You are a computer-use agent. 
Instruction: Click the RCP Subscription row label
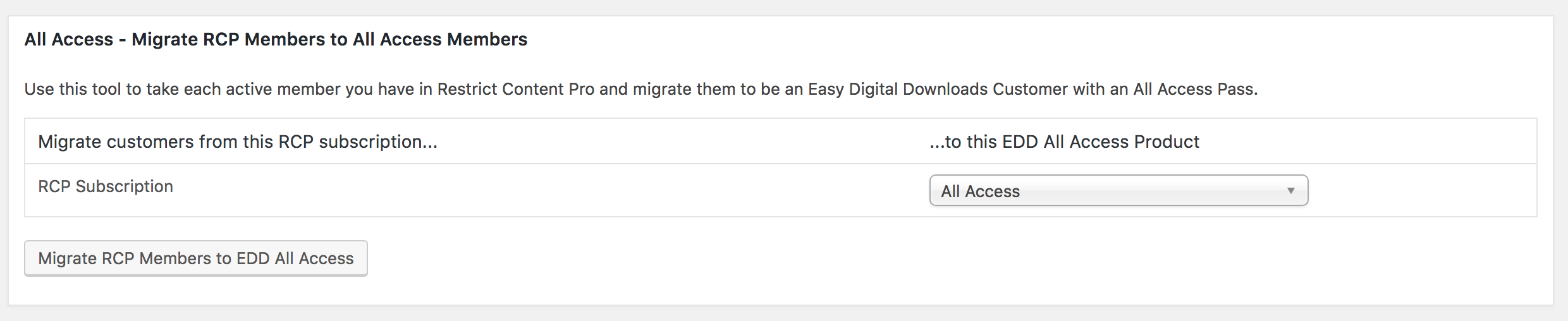pyautogui.click(x=106, y=186)
